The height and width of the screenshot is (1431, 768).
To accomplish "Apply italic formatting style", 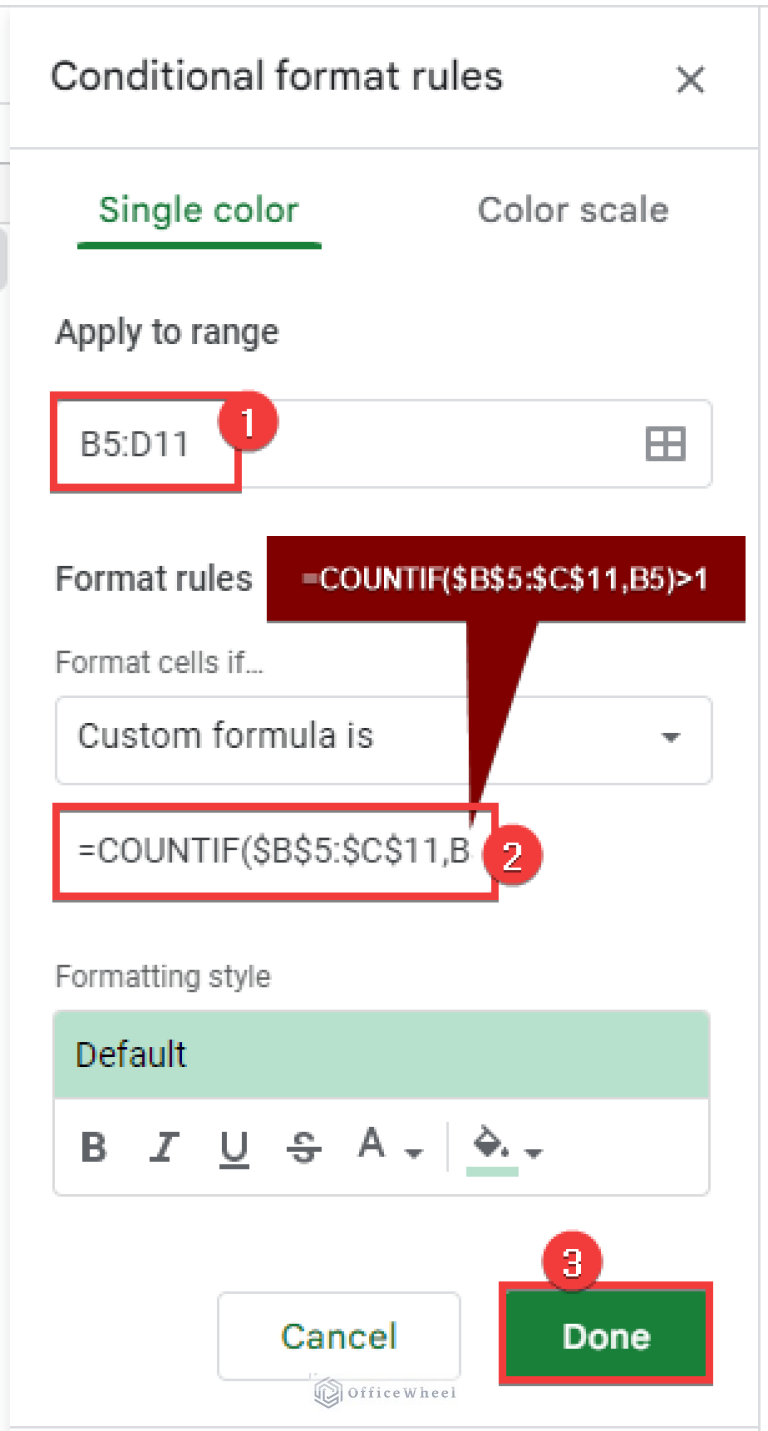I will [x=163, y=1147].
